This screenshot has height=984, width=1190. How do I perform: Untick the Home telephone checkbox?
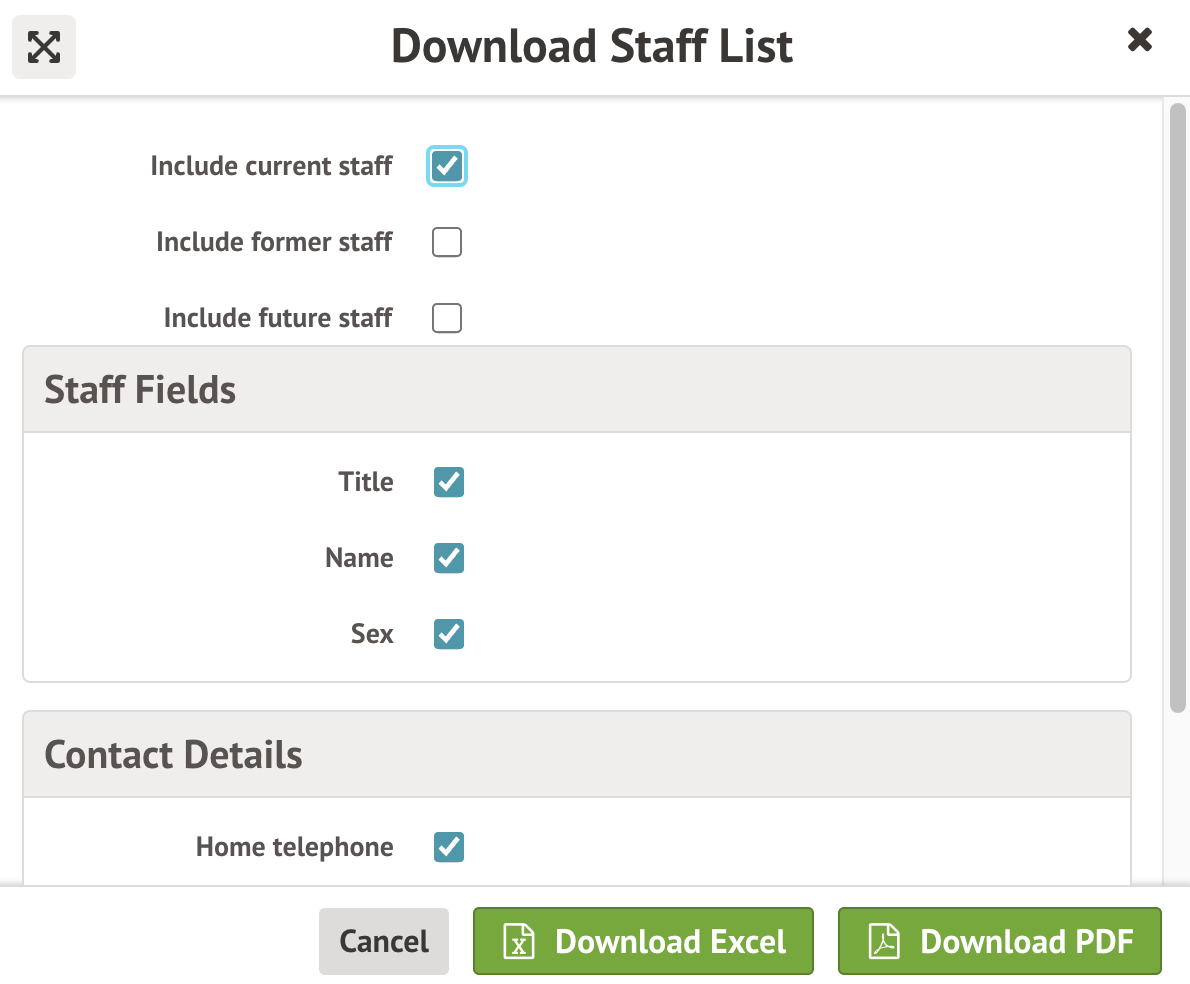pos(449,848)
